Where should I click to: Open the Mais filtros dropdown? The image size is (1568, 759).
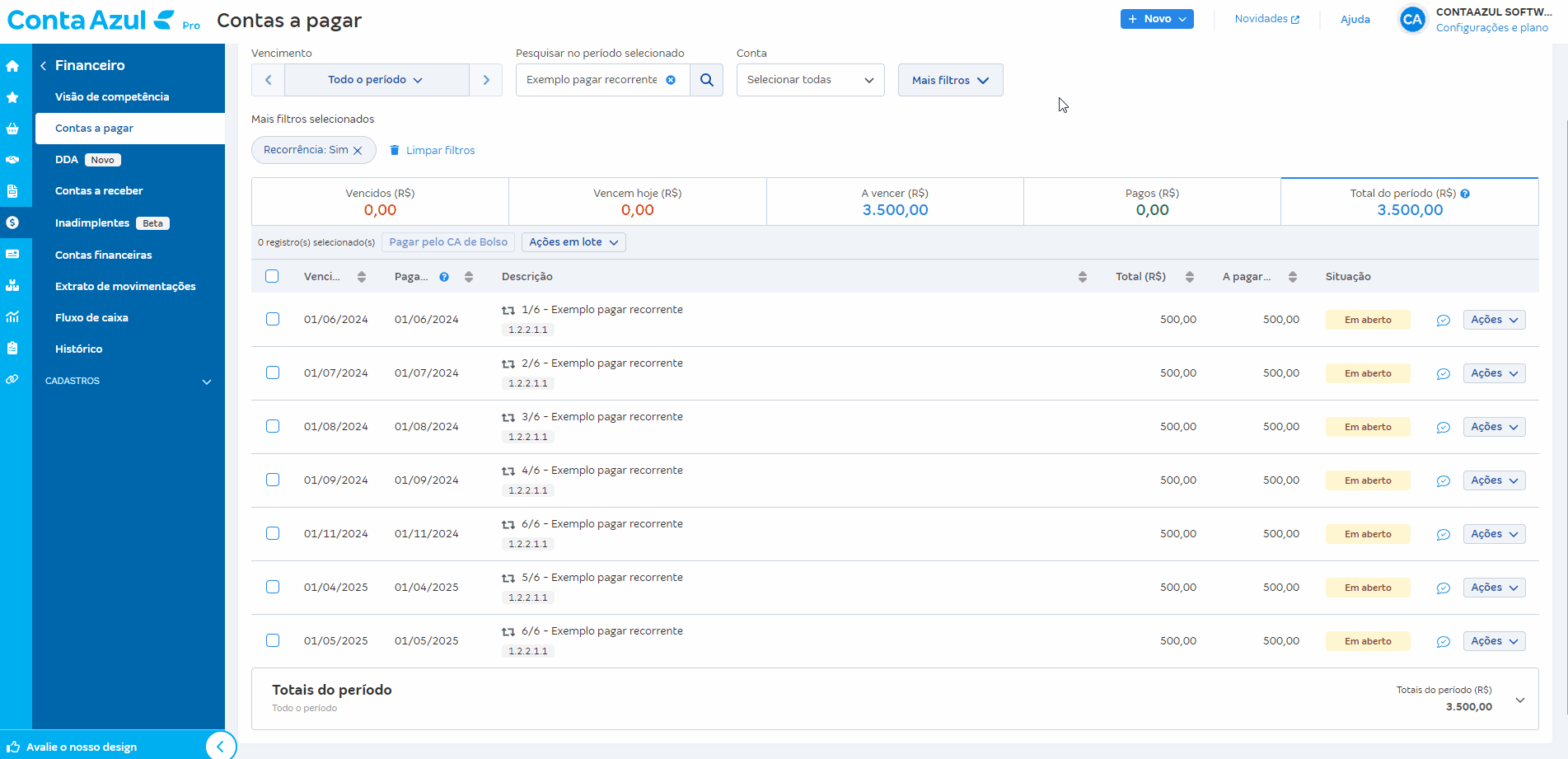click(950, 80)
